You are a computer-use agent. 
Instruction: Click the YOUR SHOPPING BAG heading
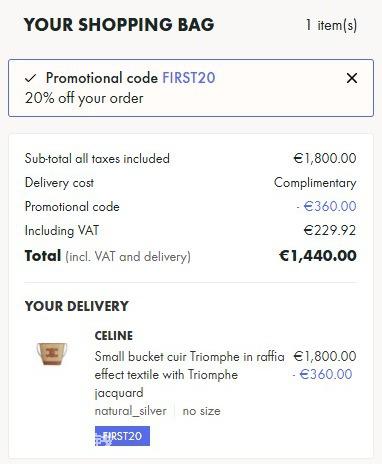119,25
